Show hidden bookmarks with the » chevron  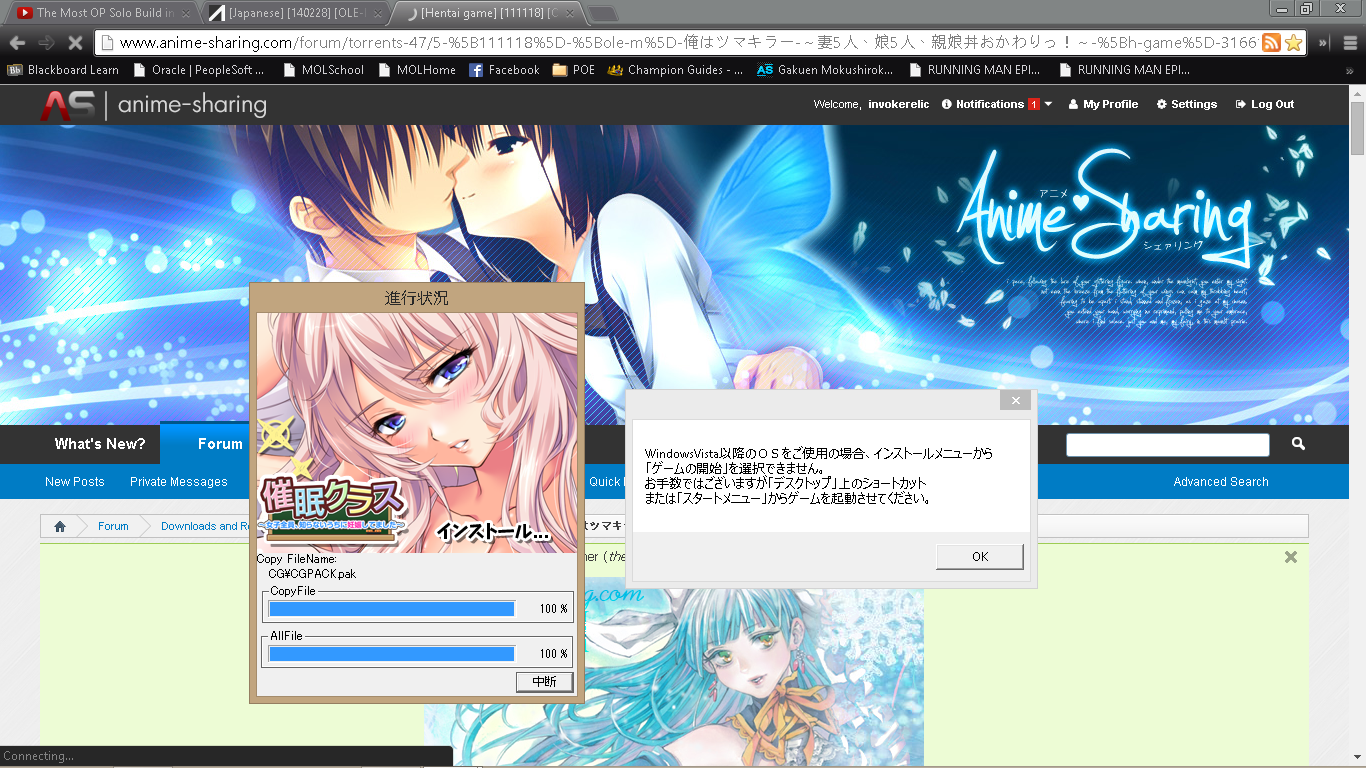[1350, 70]
